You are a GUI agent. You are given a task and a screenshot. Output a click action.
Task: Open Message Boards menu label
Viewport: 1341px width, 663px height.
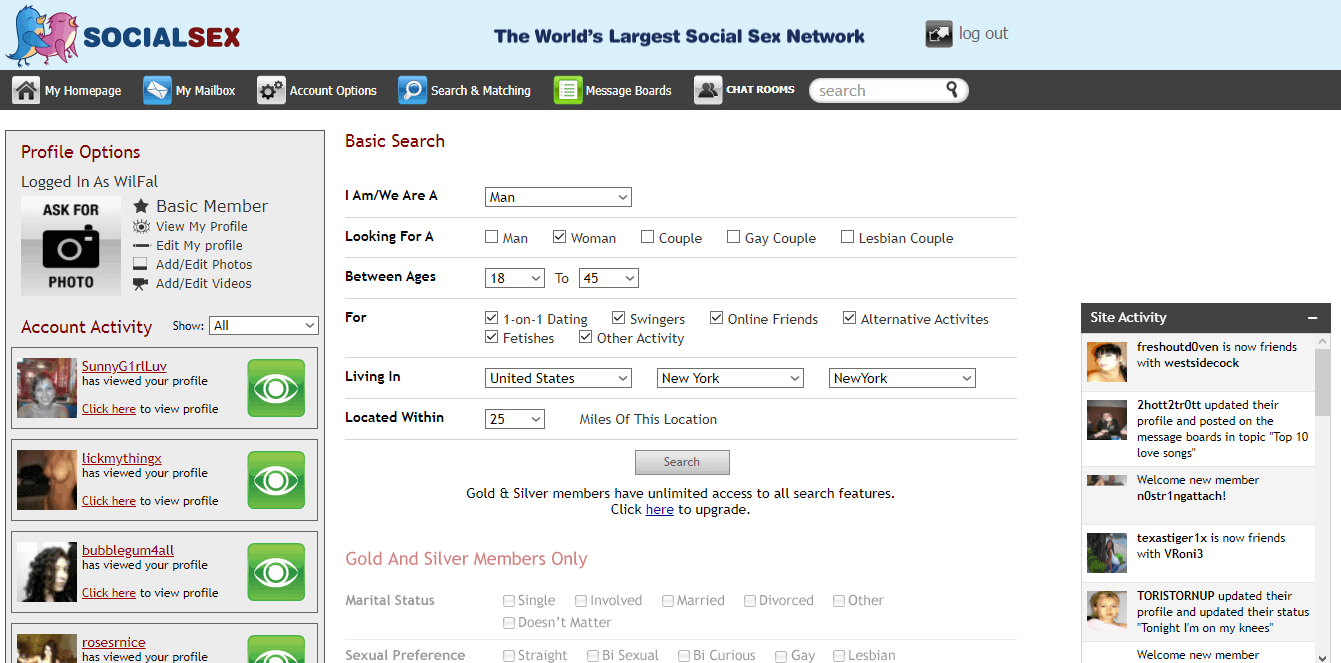(x=629, y=91)
